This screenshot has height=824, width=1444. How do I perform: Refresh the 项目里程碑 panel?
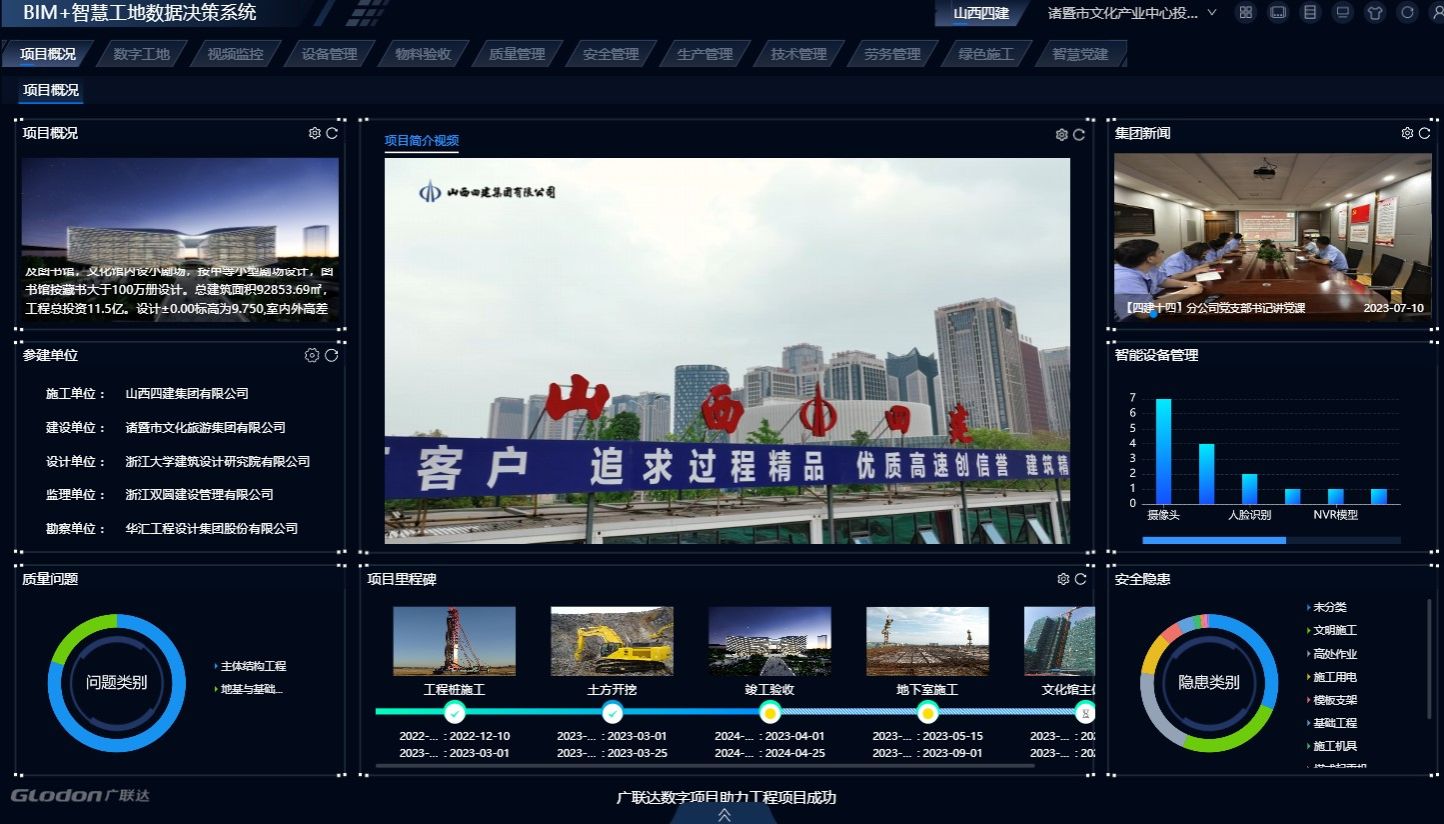click(x=1080, y=579)
